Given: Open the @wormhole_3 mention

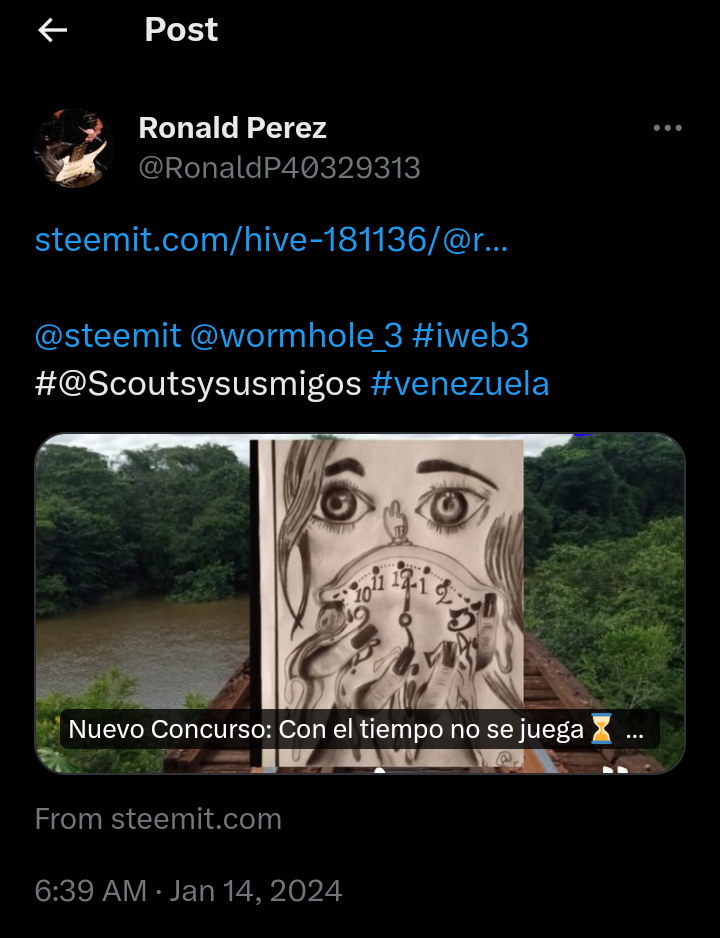Looking at the screenshot, I should pyautogui.click(x=297, y=336).
